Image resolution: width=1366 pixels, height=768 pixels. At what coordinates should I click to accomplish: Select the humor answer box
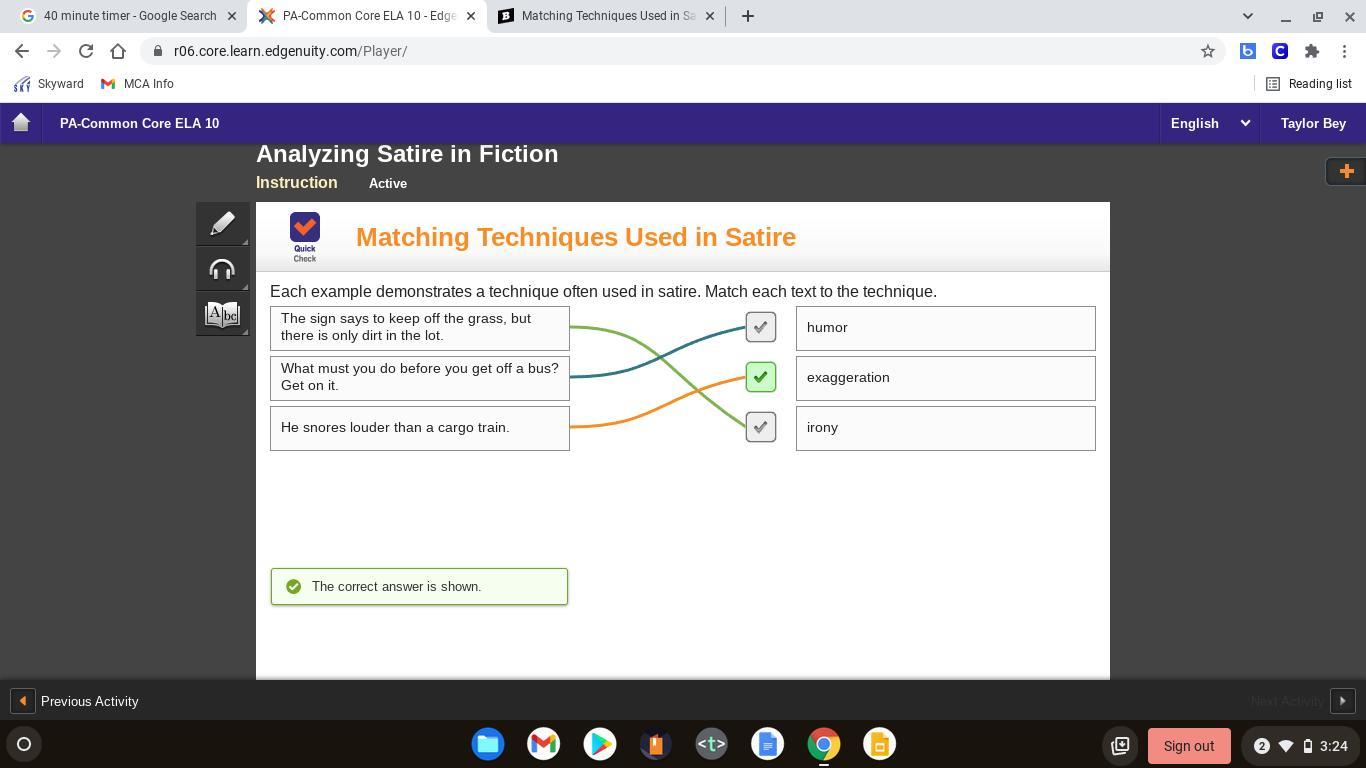point(946,328)
